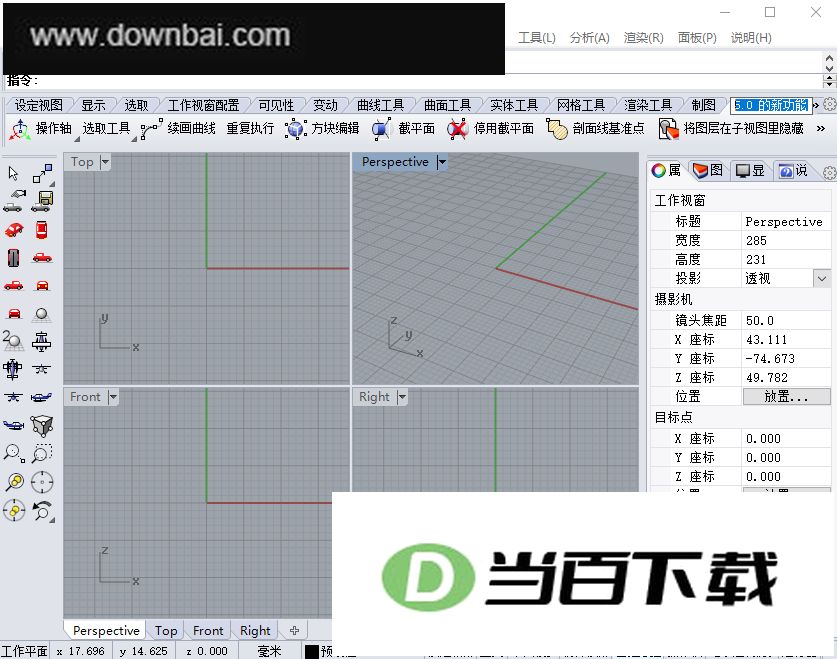Click the airplane top view icon
This screenshot has height=659, width=837.
click(x=13, y=369)
